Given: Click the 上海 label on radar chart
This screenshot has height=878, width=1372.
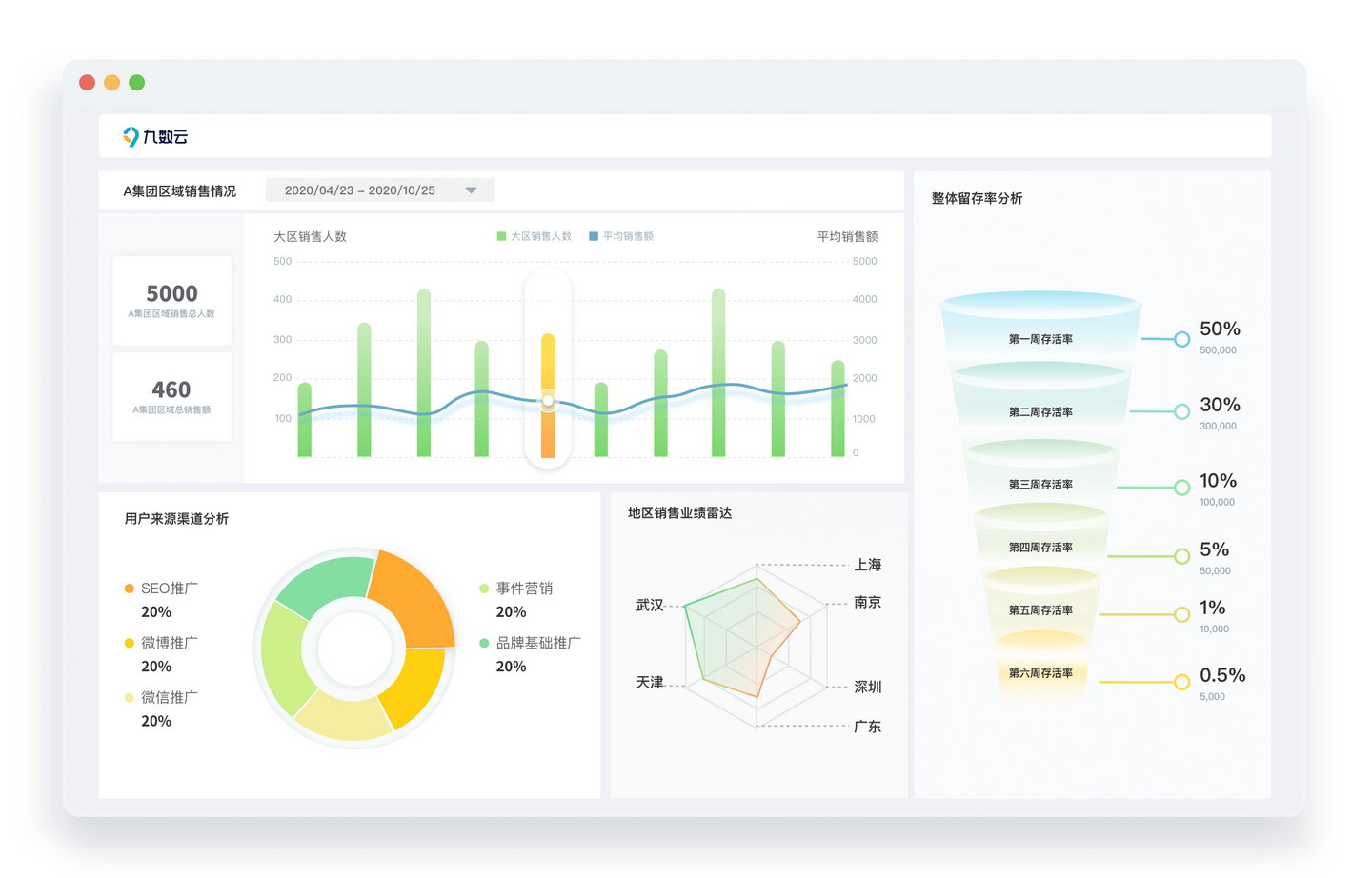Looking at the screenshot, I should coord(867,565).
